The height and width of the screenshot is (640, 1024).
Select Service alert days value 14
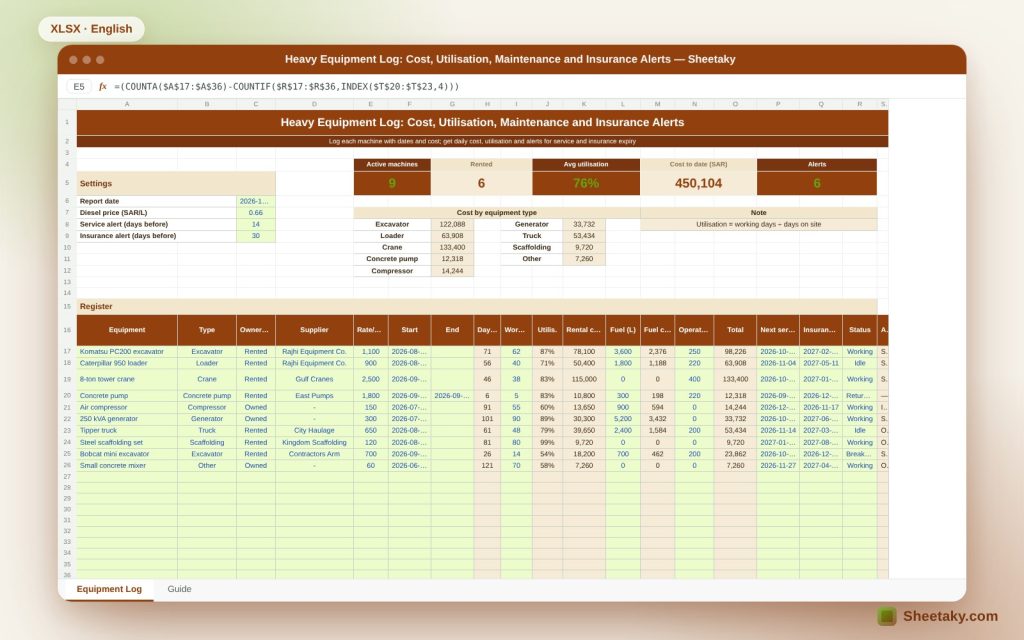point(255,224)
